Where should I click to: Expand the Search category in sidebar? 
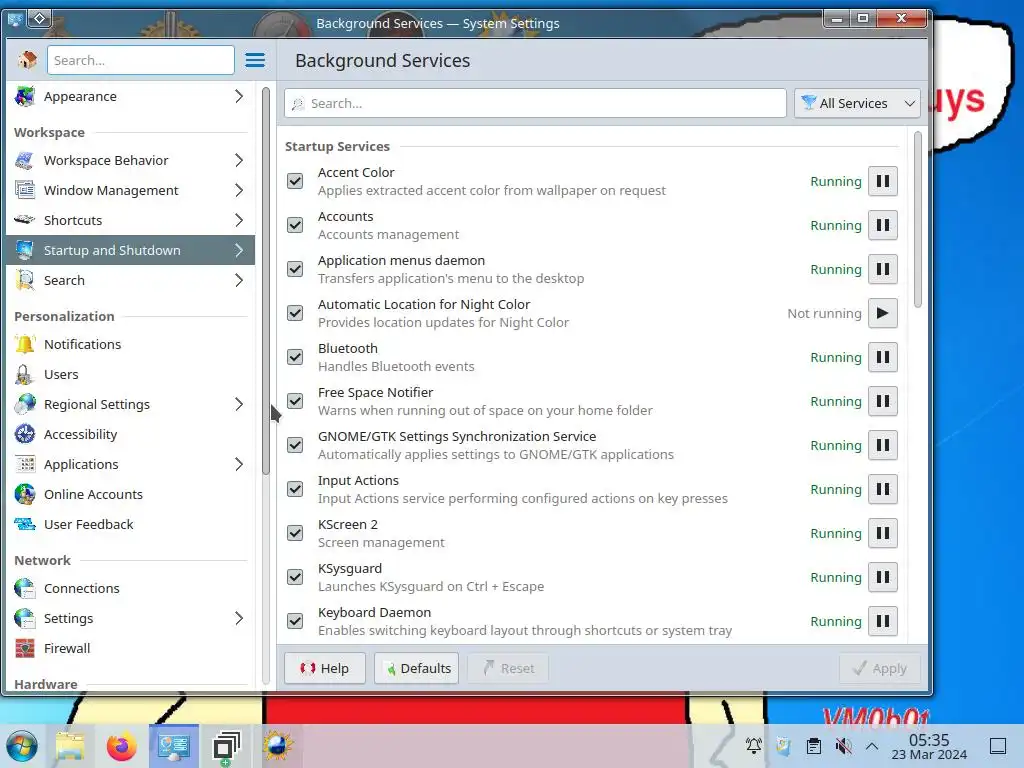pyautogui.click(x=238, y=281)
